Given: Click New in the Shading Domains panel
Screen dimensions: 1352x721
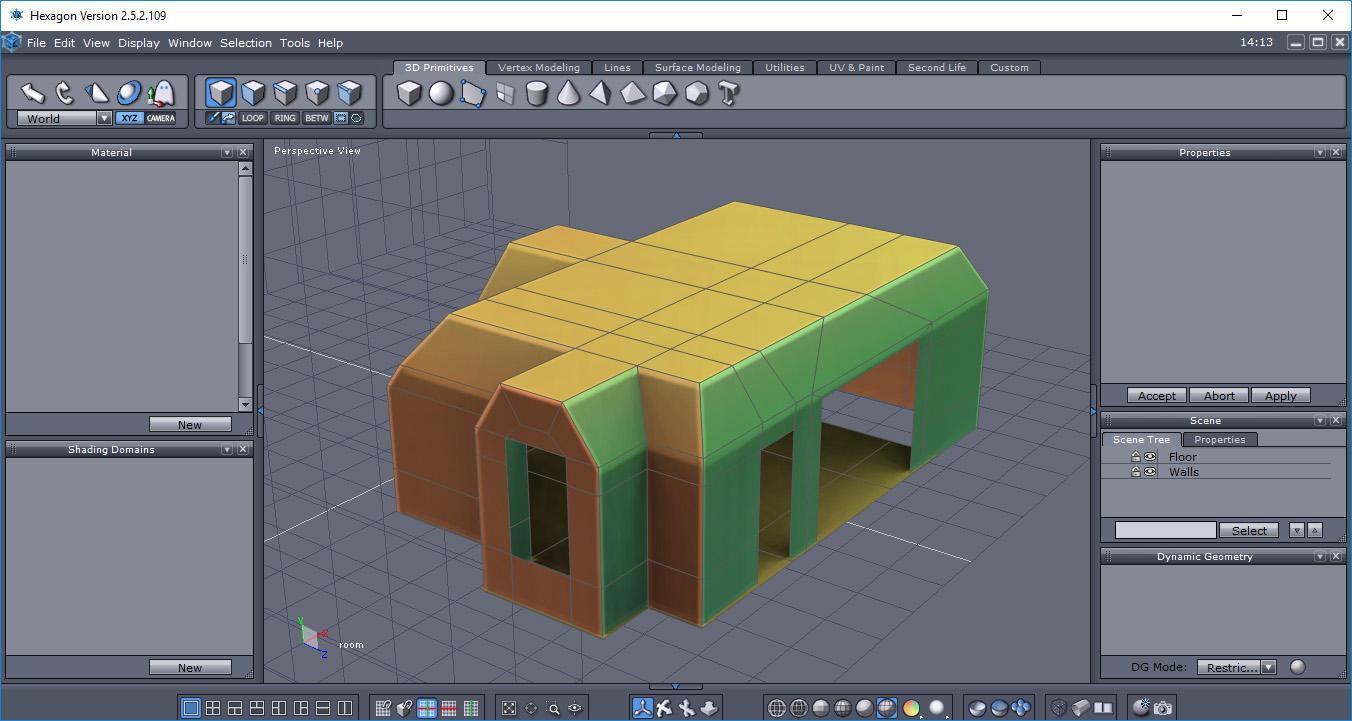Looking at the screenshot, I should 190,667.
